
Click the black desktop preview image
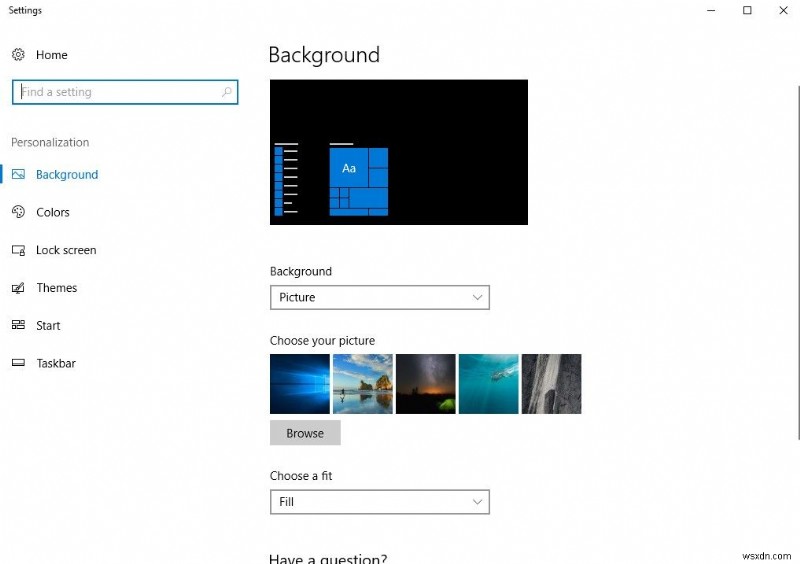[399, 152]
